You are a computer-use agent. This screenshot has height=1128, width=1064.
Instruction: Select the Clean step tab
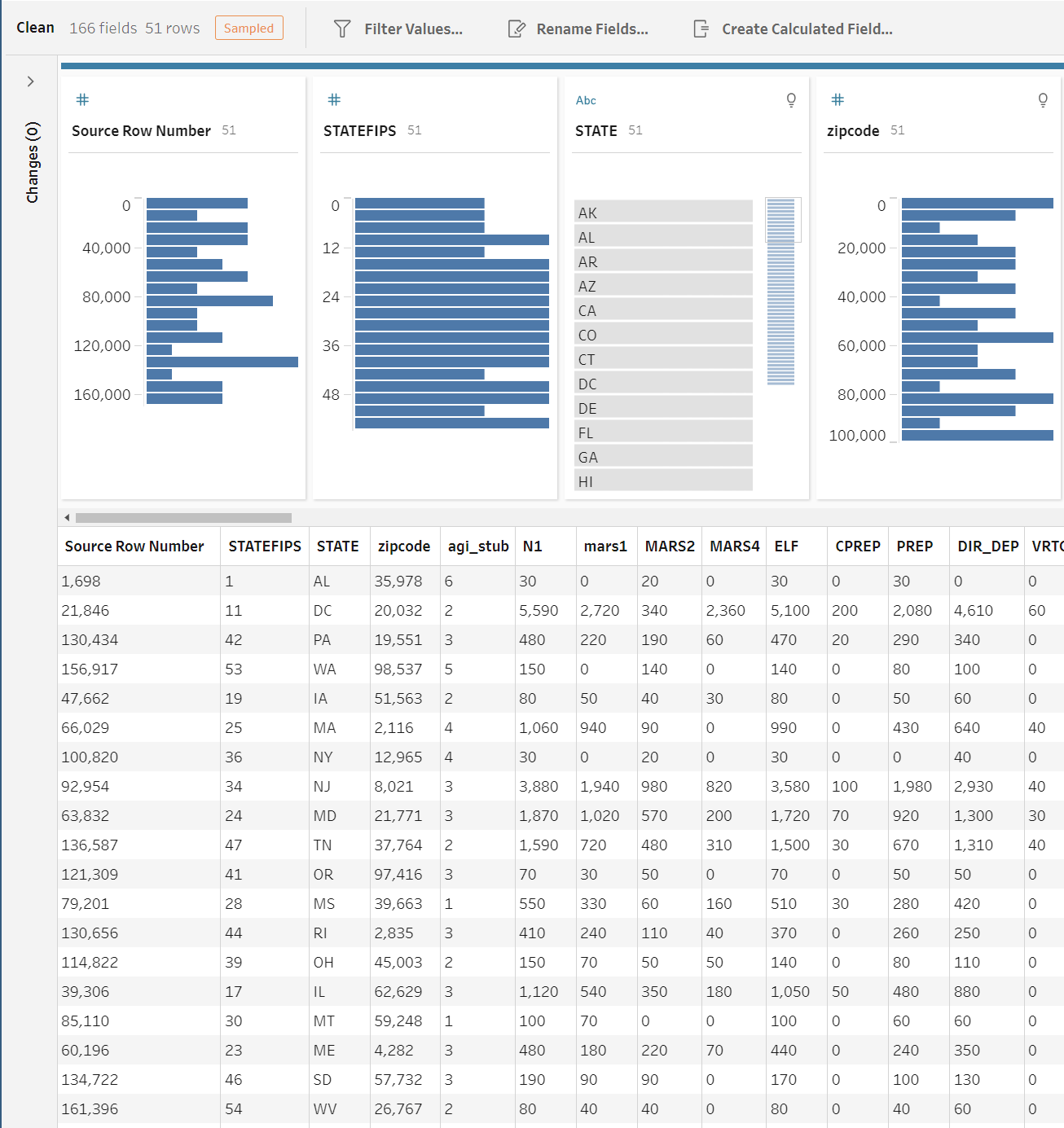(x=35, y=27)
